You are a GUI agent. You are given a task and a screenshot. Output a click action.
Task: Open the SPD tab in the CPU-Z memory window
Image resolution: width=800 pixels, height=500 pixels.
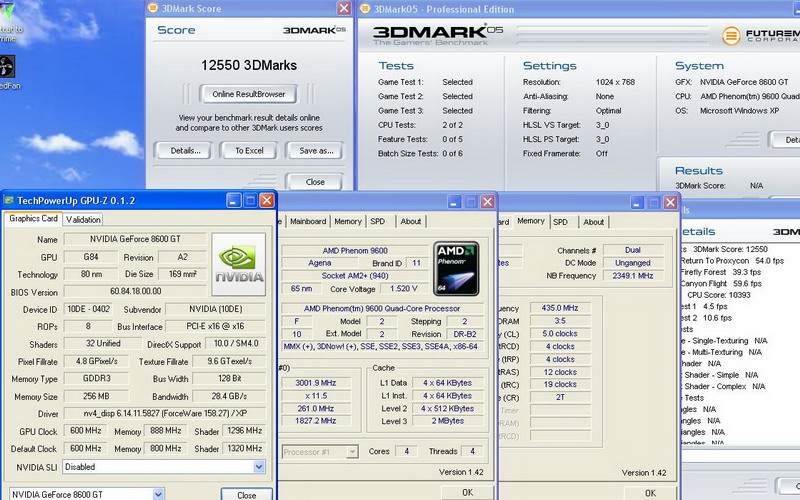click(x=560, y=222)
